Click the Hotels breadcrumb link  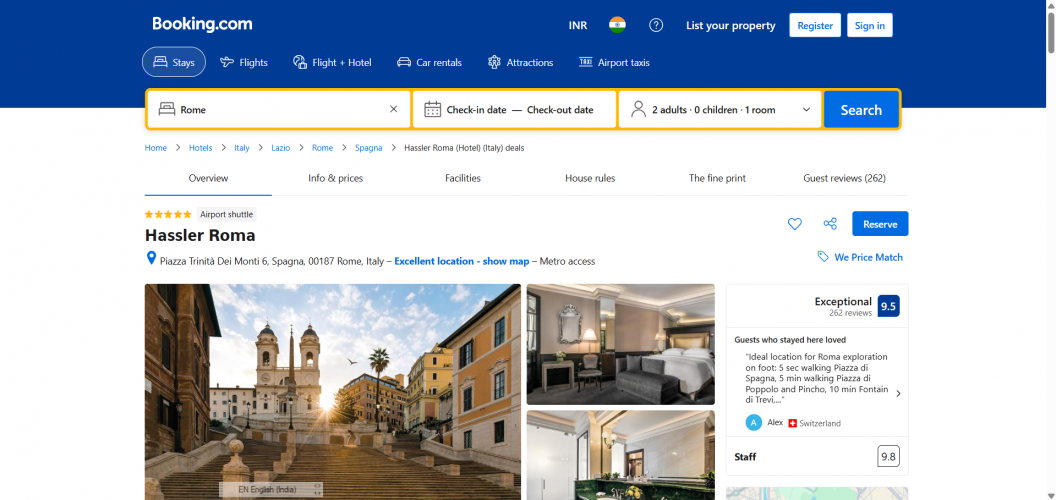point(201,148)
